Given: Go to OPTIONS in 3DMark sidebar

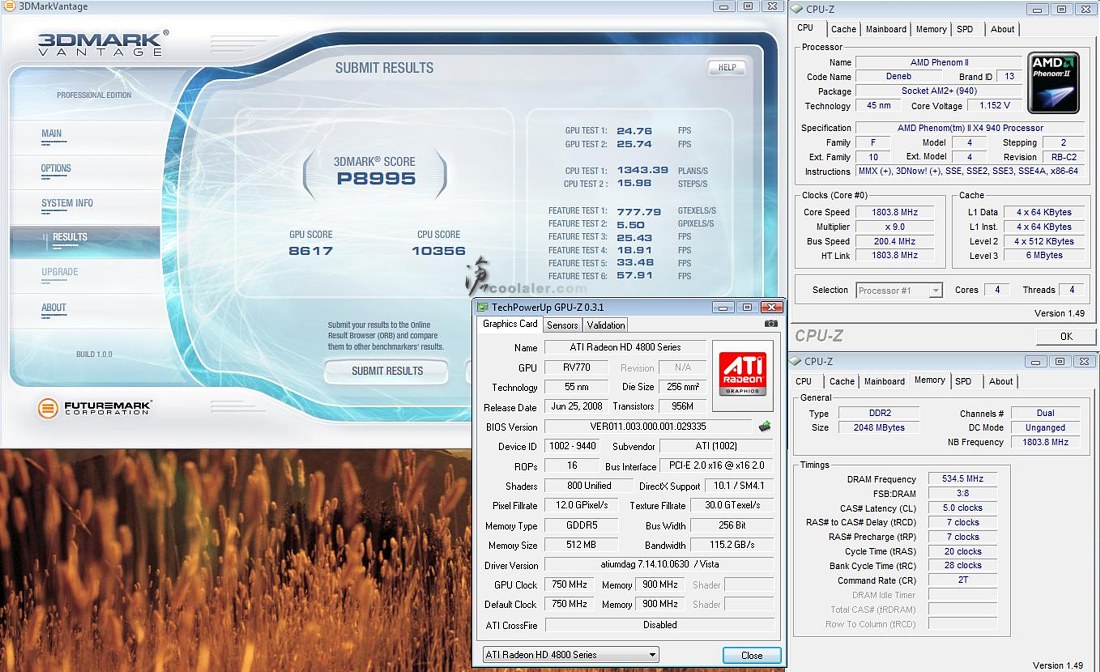Looking at the screenshot, I should [x=56, y=169].
